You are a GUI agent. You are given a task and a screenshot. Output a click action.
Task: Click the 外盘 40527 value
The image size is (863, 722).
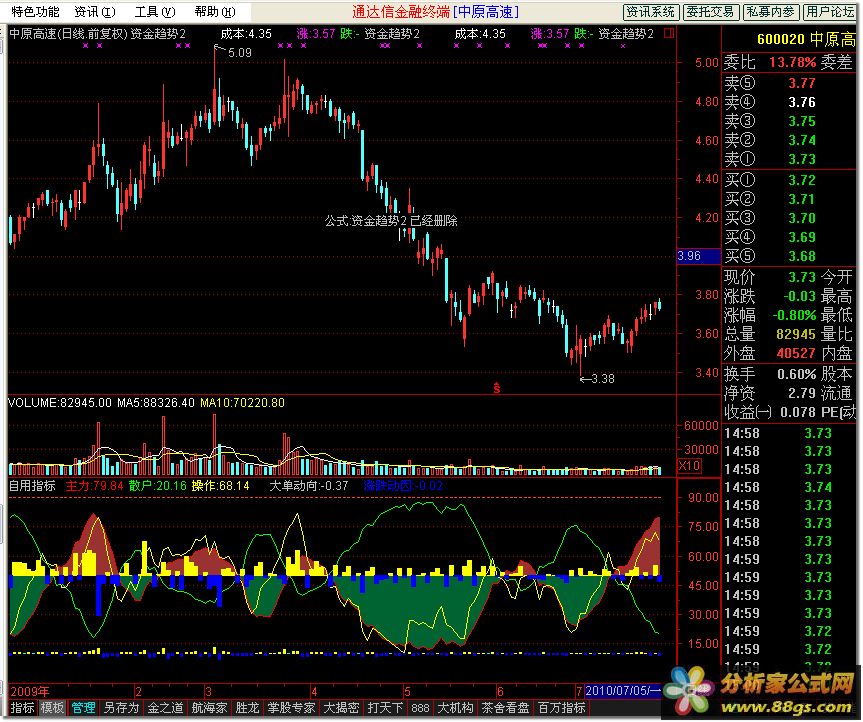(x=796, y=353)
